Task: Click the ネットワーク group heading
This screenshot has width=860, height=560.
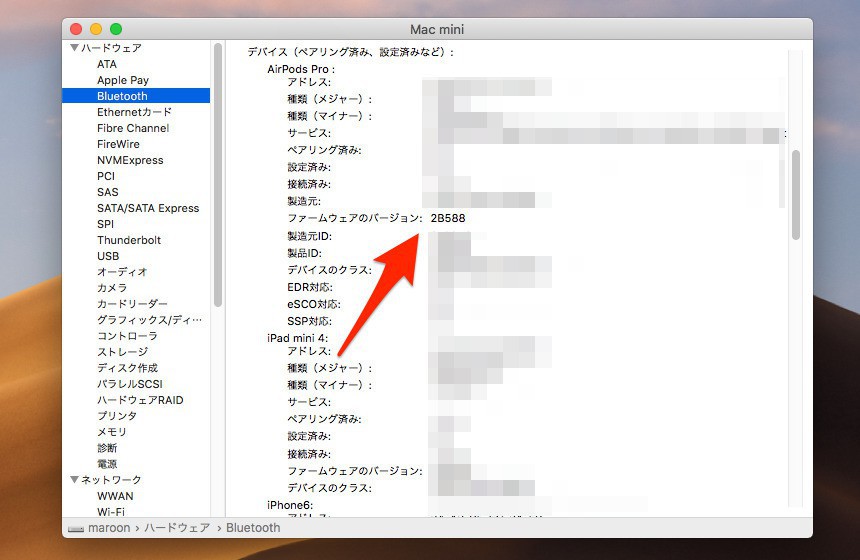Action: click(111, 479)
